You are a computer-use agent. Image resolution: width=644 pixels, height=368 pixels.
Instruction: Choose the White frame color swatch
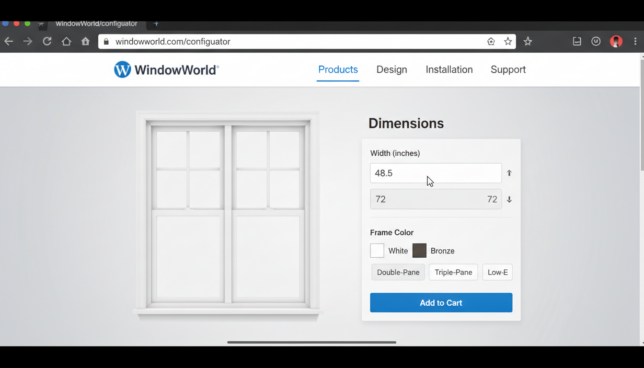377,251
